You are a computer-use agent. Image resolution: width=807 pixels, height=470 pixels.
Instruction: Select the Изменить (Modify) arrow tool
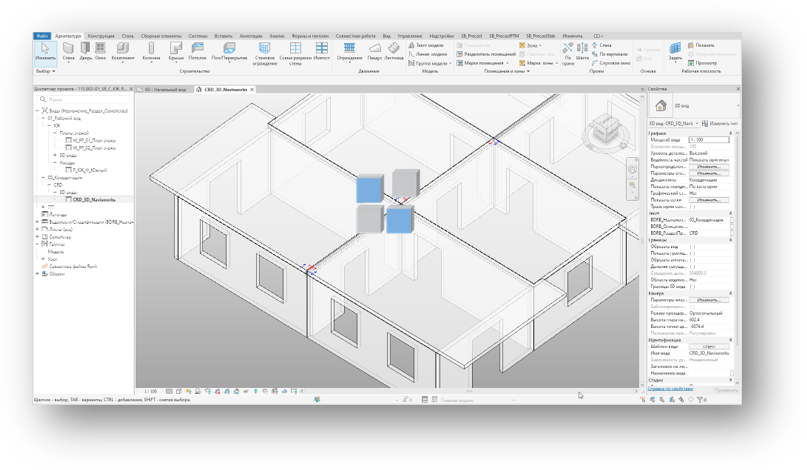click(x=44, y=50)
